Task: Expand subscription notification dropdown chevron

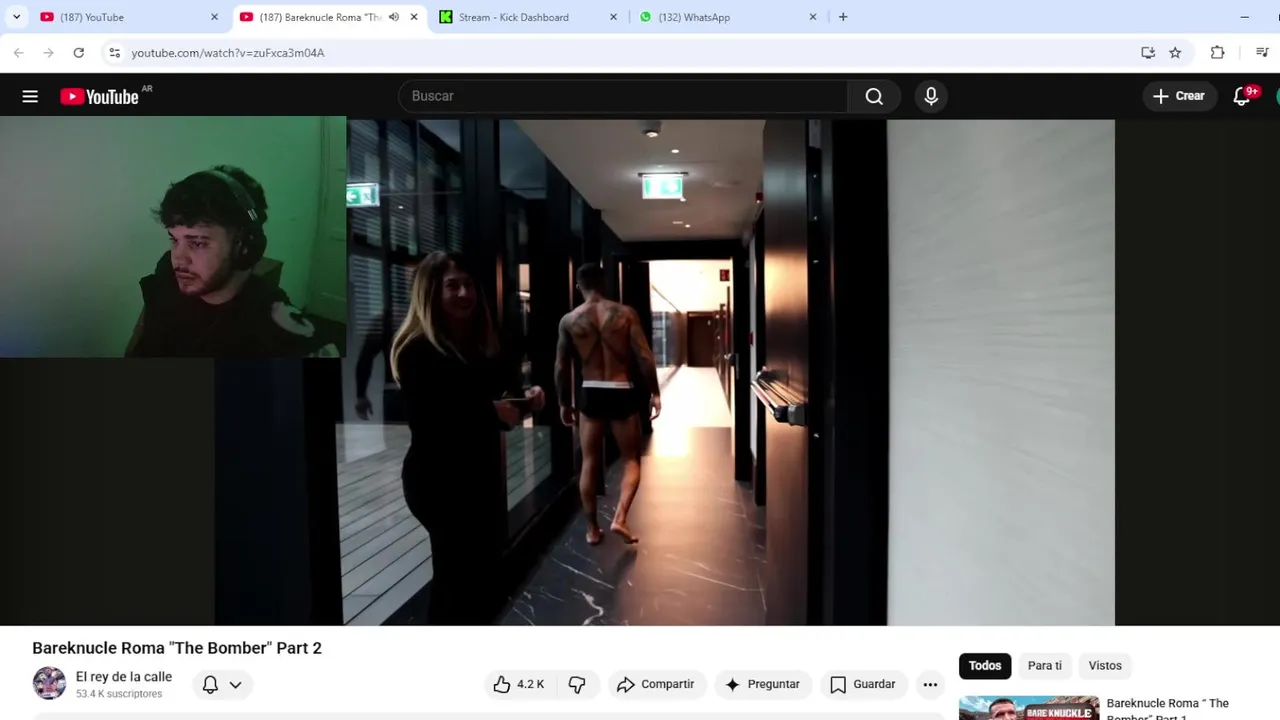Action: [235, 685]
